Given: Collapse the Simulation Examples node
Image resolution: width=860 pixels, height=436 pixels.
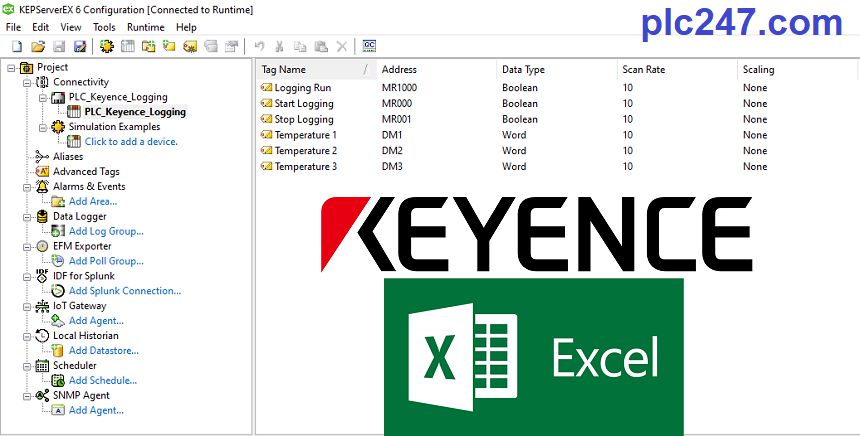Looking at the screenshot, I should click(x=43, y=127).
